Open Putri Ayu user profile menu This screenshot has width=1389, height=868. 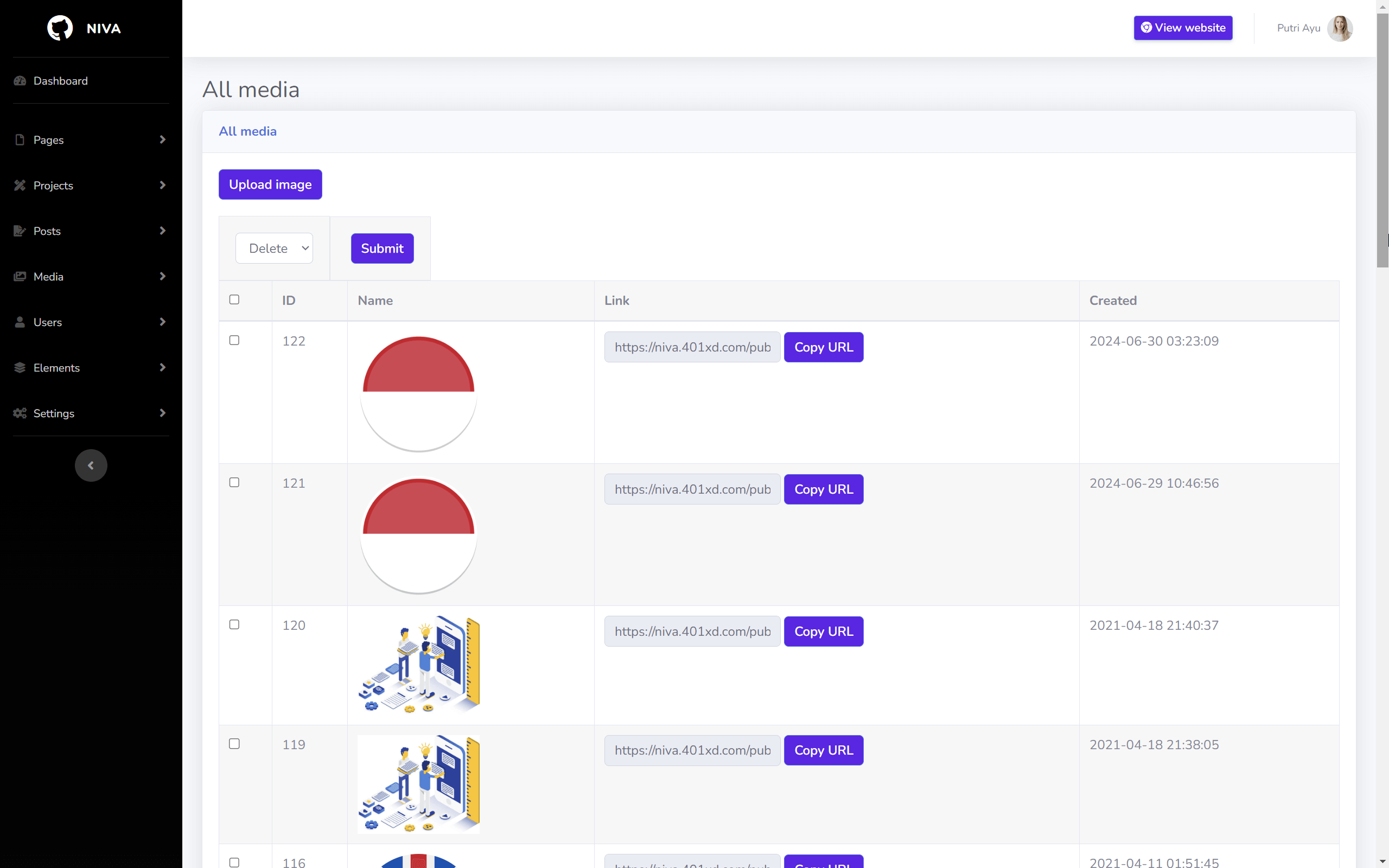click(x=1314, y=28)
